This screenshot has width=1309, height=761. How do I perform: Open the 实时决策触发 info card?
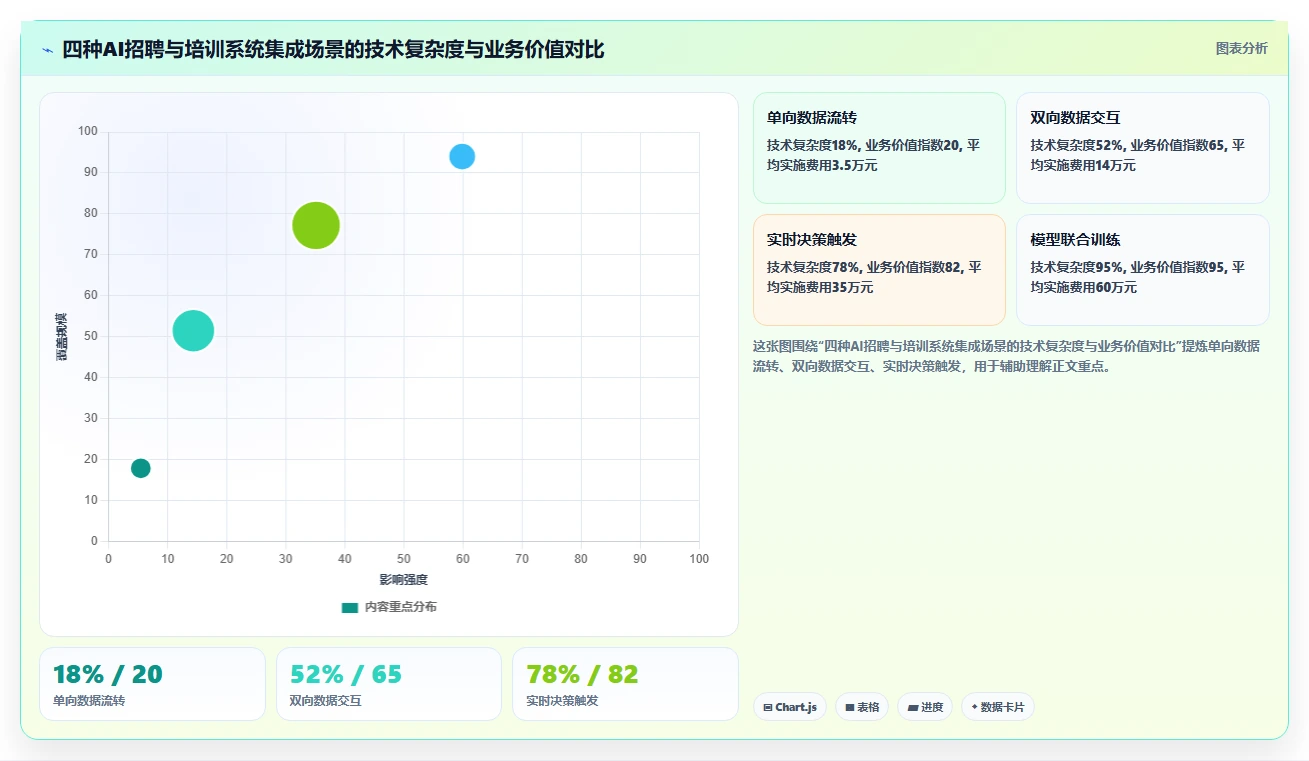click(x=879, y=270)
